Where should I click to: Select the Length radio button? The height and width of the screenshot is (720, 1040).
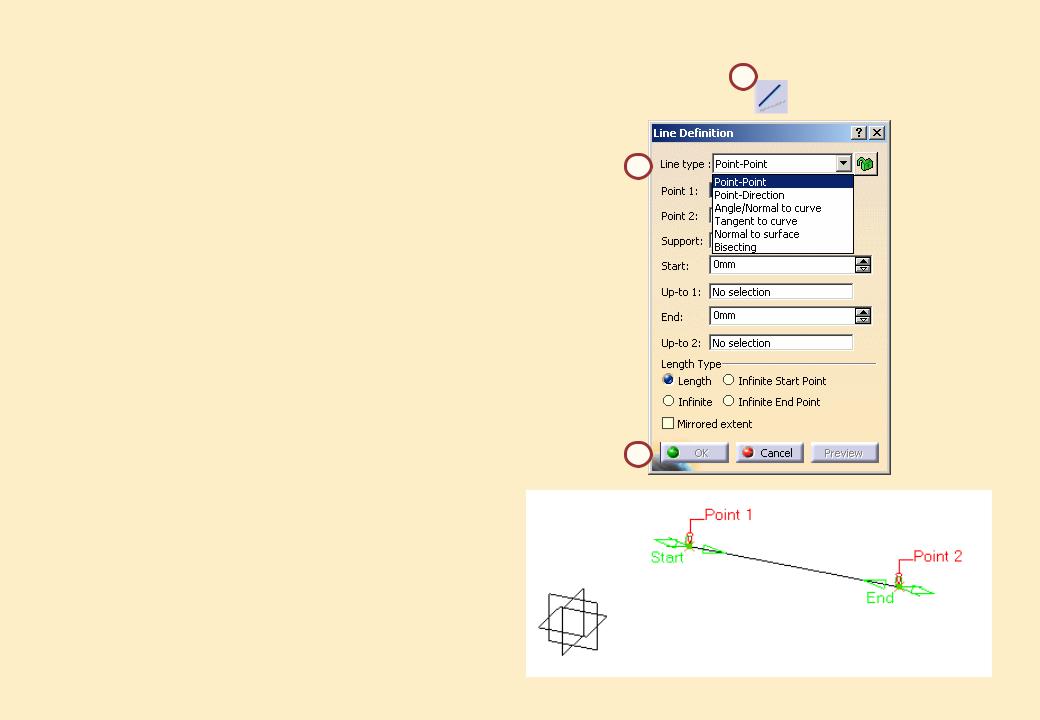(x=668, y=380)
